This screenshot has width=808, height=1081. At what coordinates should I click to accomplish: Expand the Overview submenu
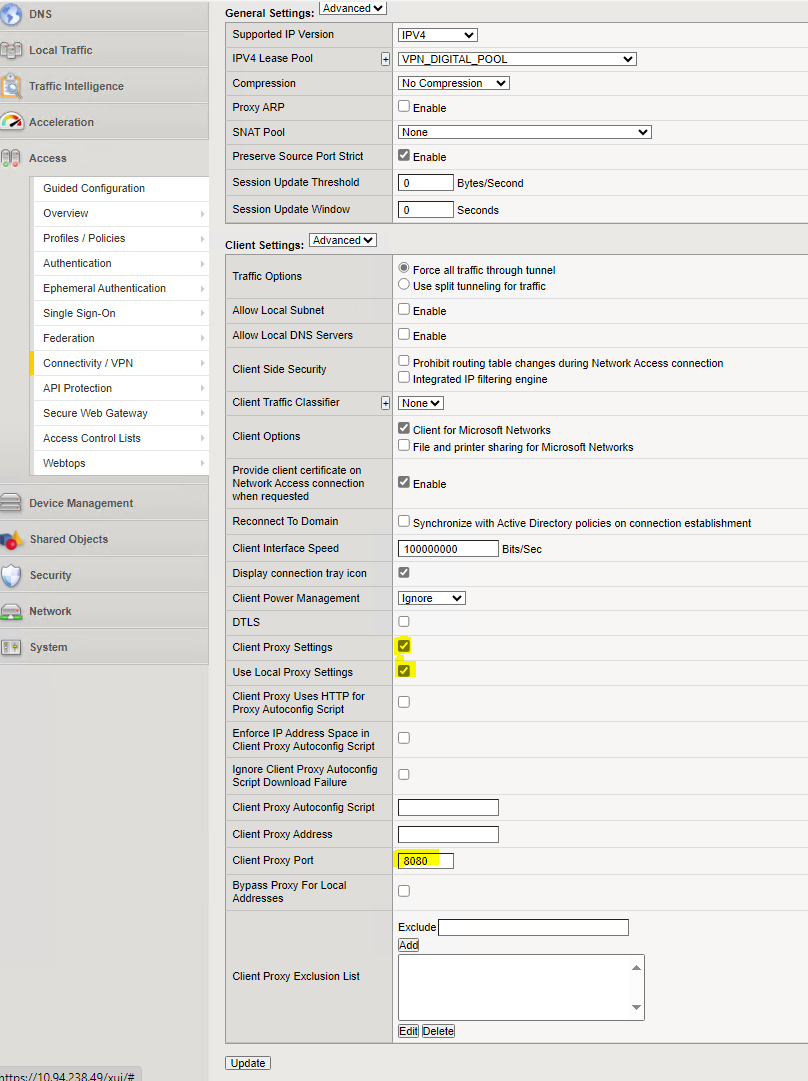point(121,214)
